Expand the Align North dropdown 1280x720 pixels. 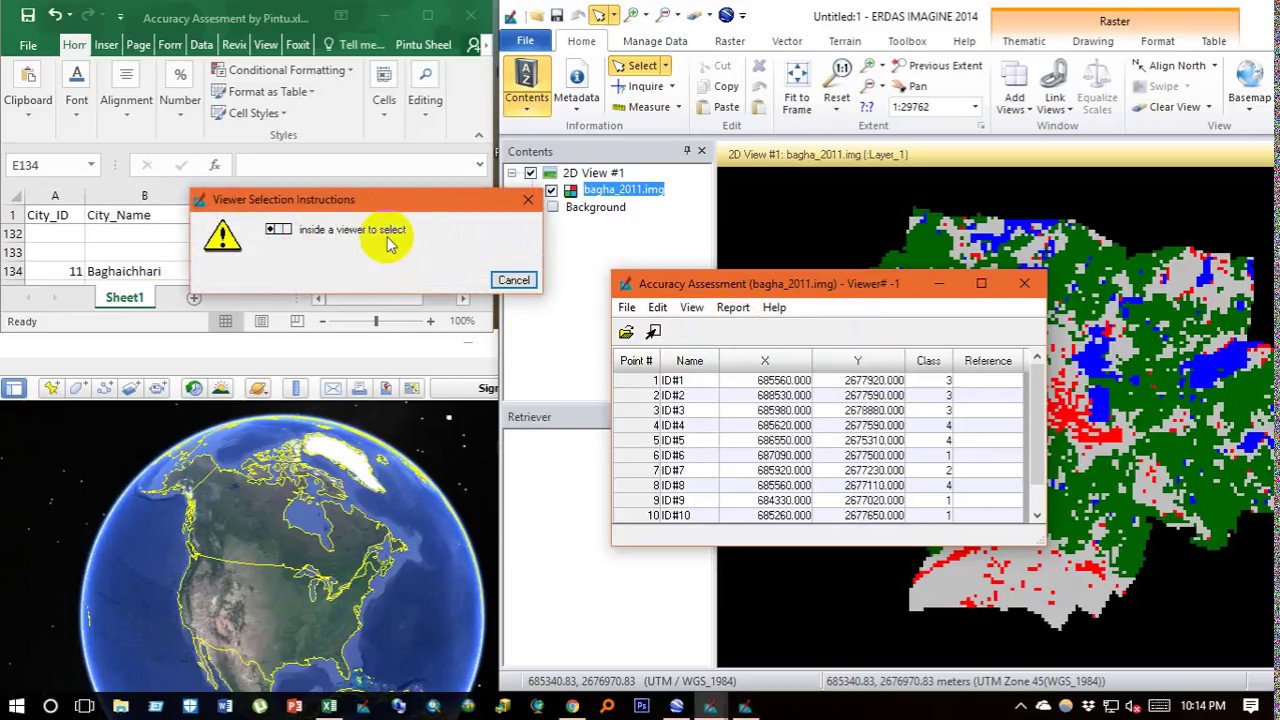pyautogui.click(x=1214, y=66)
